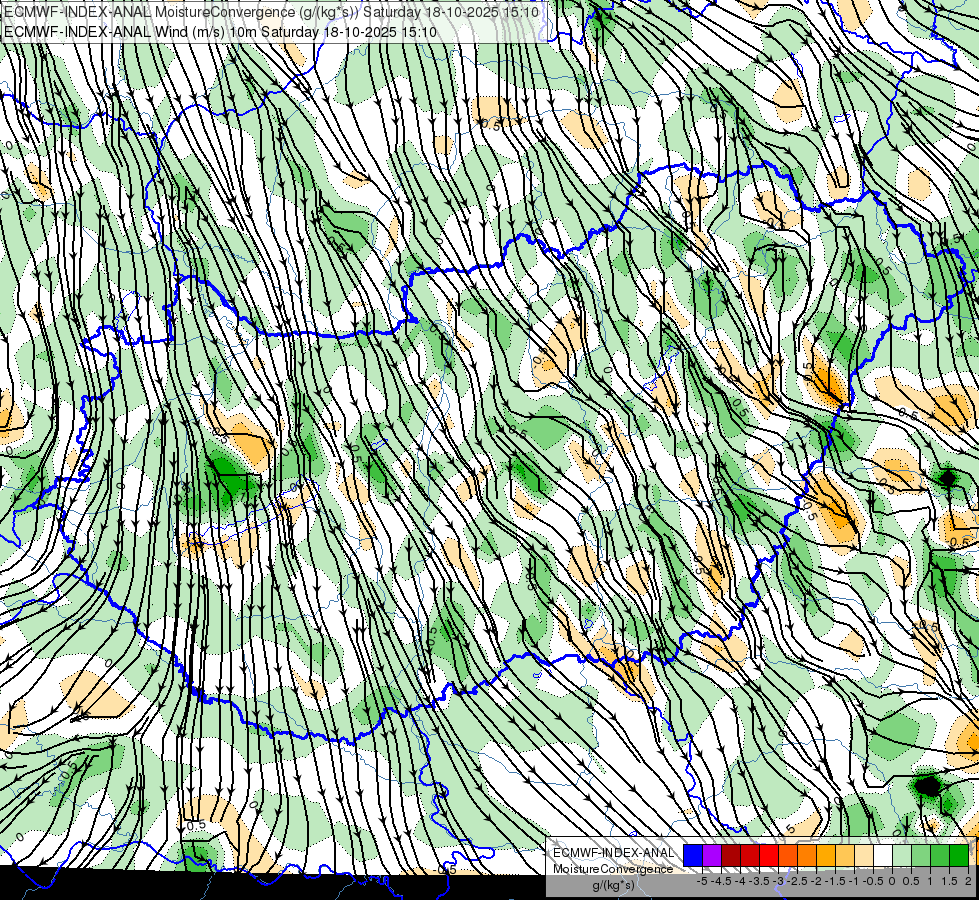The width and height of the screenshot is (979, 900).
Task: Click the 1.5 legend tick value
Action: coord(950,881)
